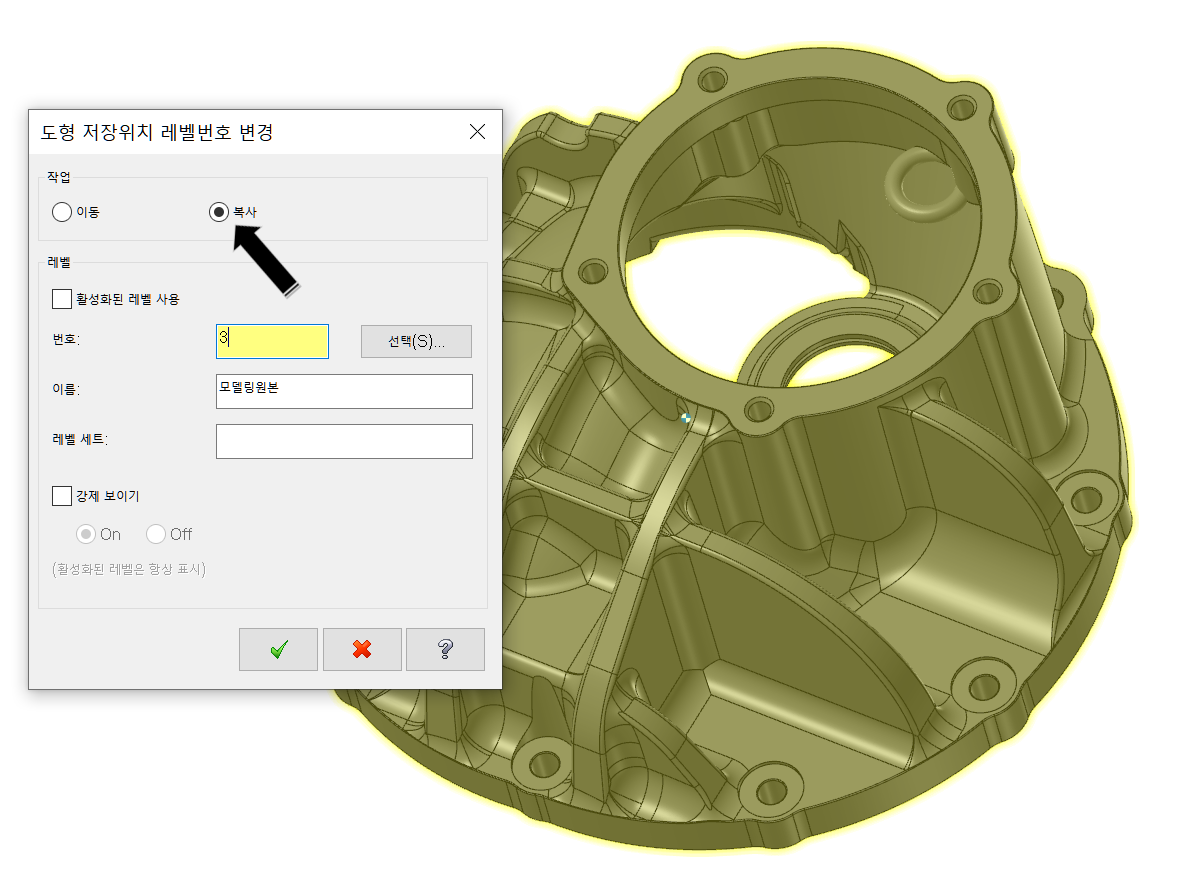Viewport: 1192px width, 892px height.
Task: Close the 도형 저장위치 레벨번호 변경 dialog
Action: [x=477, y=132]
